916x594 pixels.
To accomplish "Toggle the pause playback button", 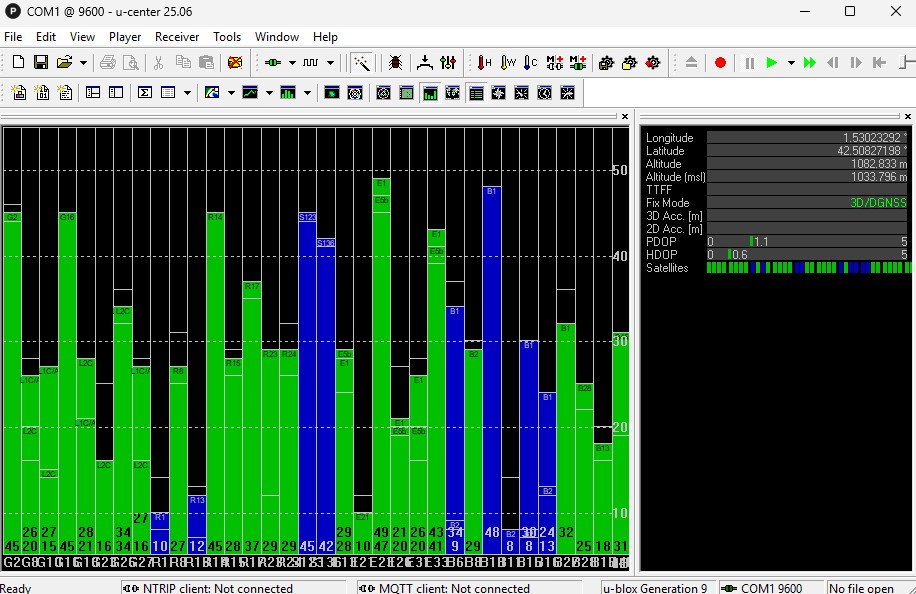I will point(749,62).
